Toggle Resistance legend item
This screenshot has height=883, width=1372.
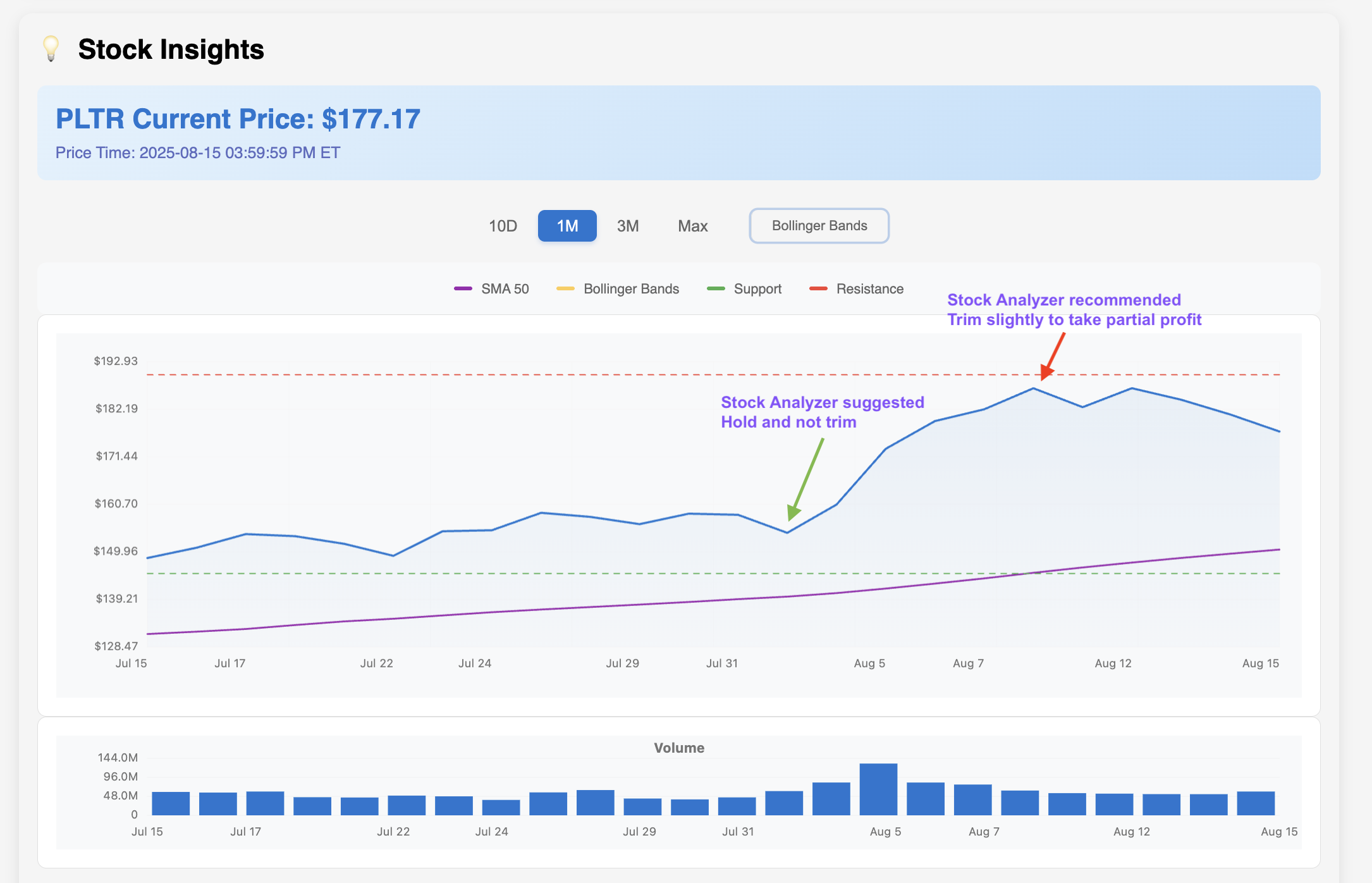pos(857,289)
